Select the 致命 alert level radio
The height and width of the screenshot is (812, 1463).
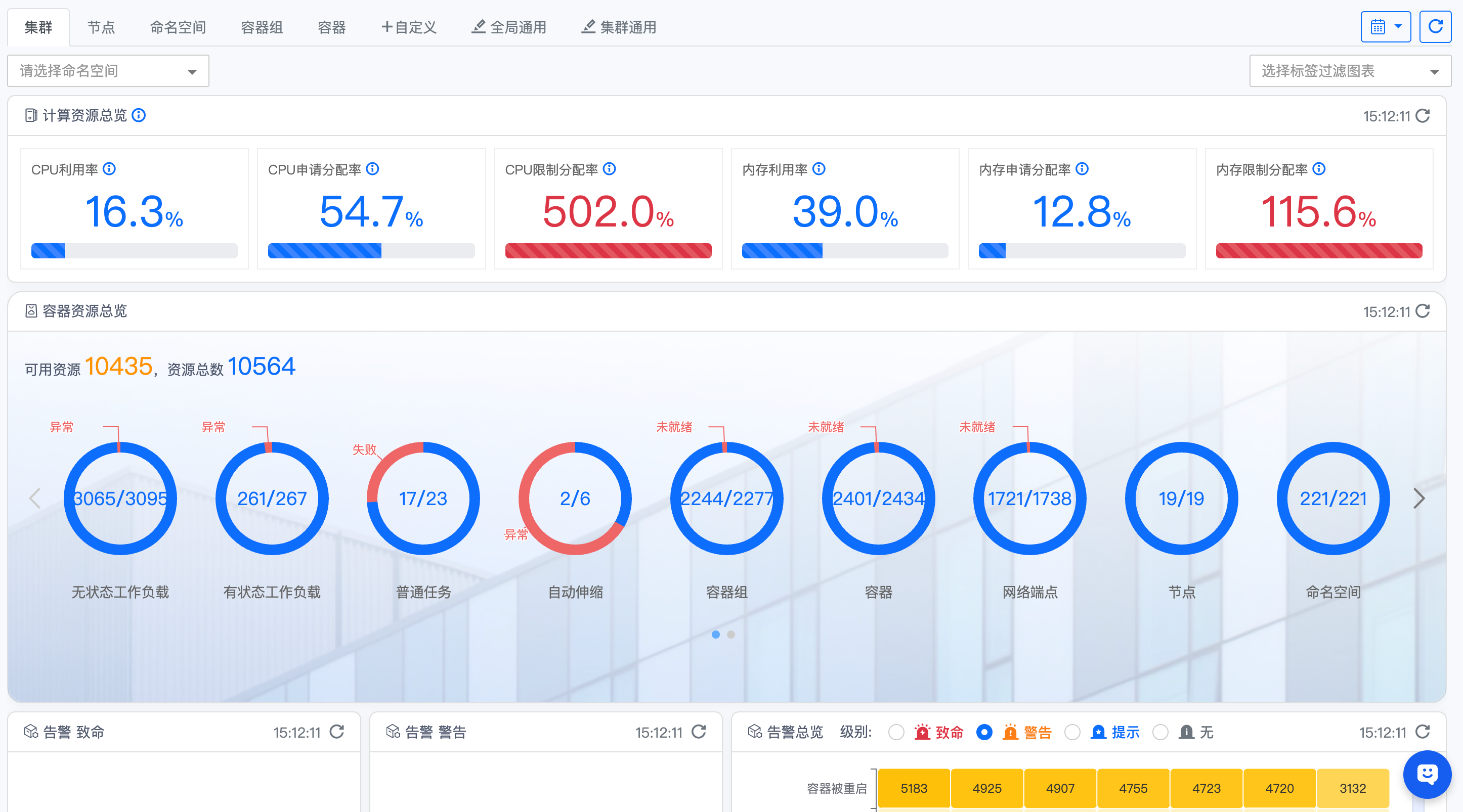coord(895,732)
